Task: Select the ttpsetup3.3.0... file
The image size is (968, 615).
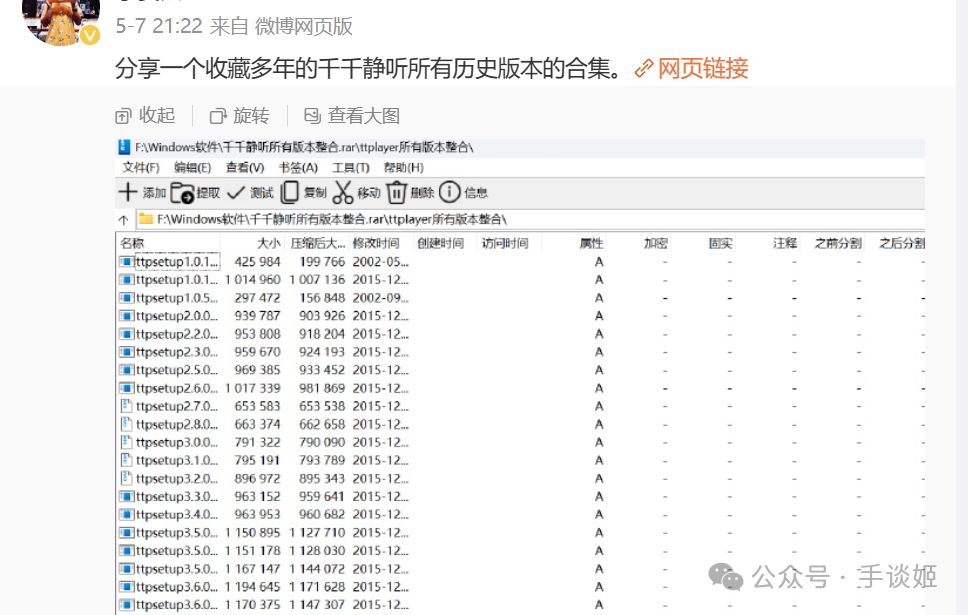Action: click(177, 496)
